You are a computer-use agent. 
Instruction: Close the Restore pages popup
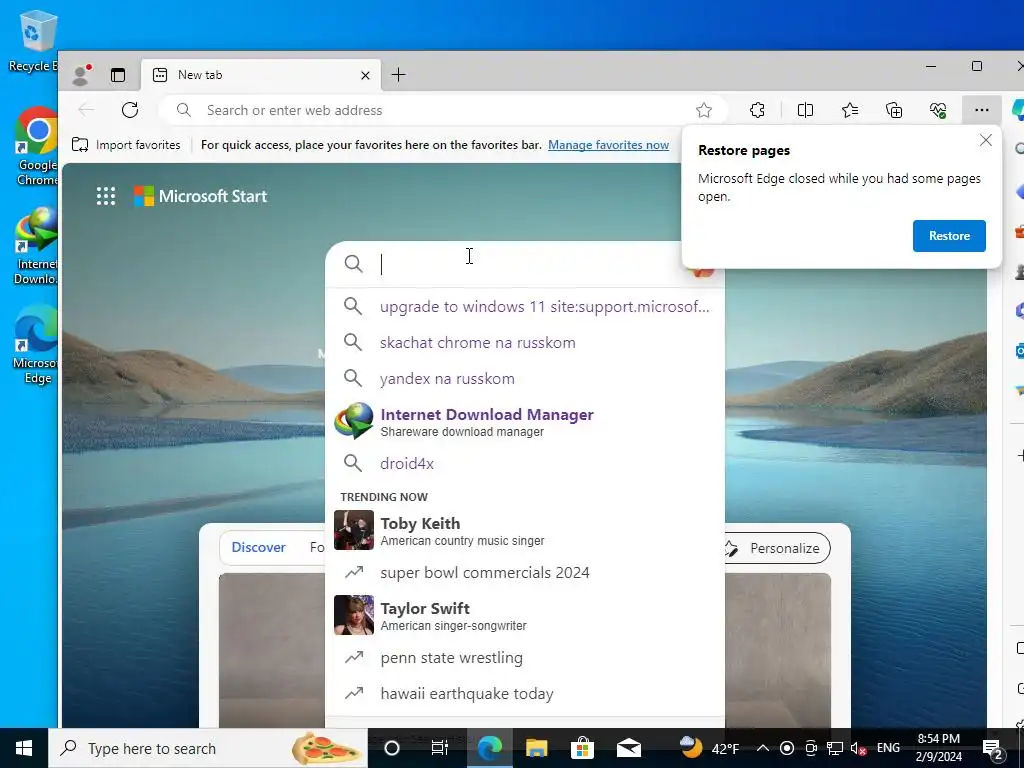(x=986, y=140)
